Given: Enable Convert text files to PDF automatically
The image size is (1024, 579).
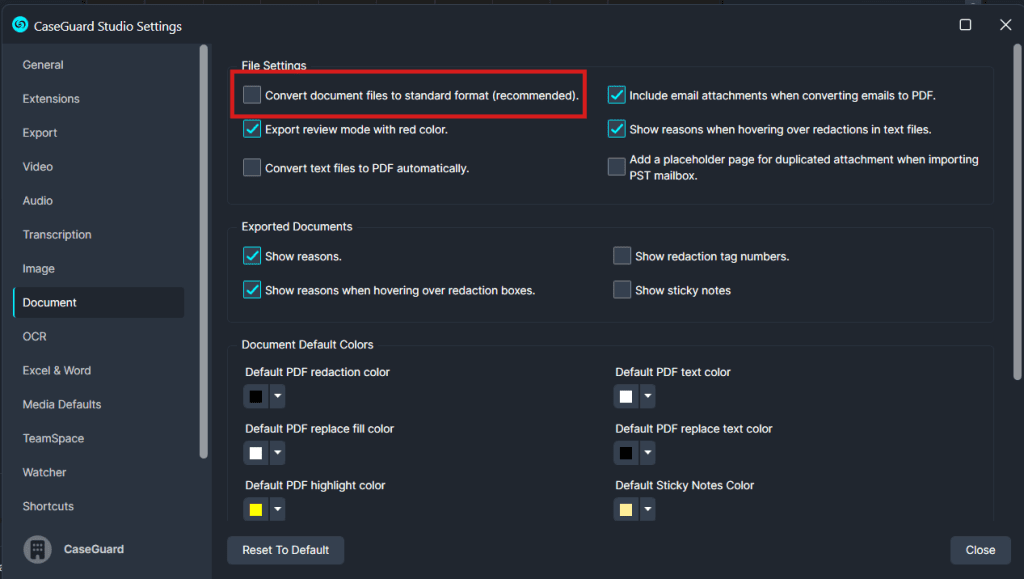Looking at the screenshot, I should 252,168.
